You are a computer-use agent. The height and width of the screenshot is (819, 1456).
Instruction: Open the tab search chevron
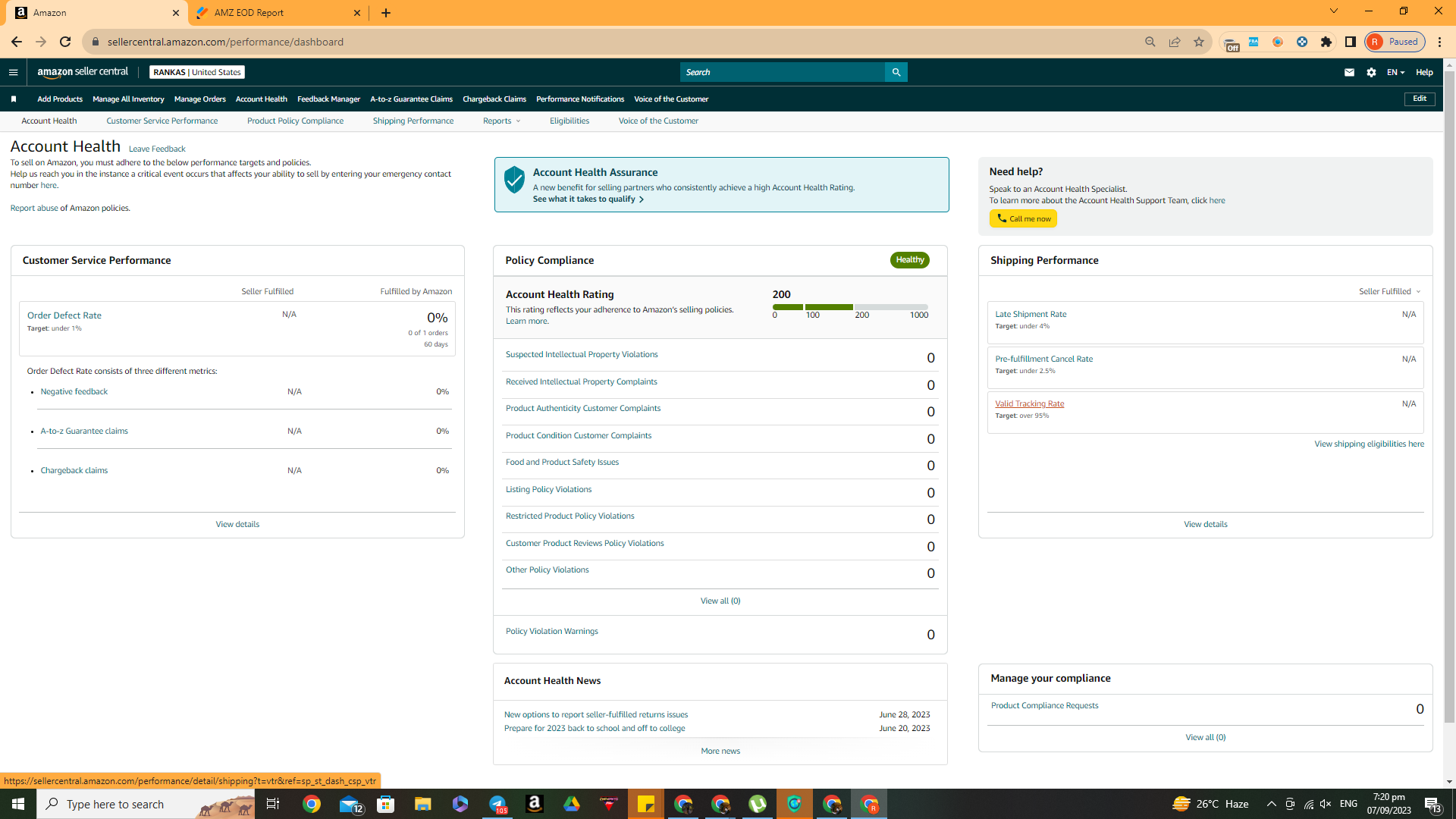click(x=1334, y=11)
